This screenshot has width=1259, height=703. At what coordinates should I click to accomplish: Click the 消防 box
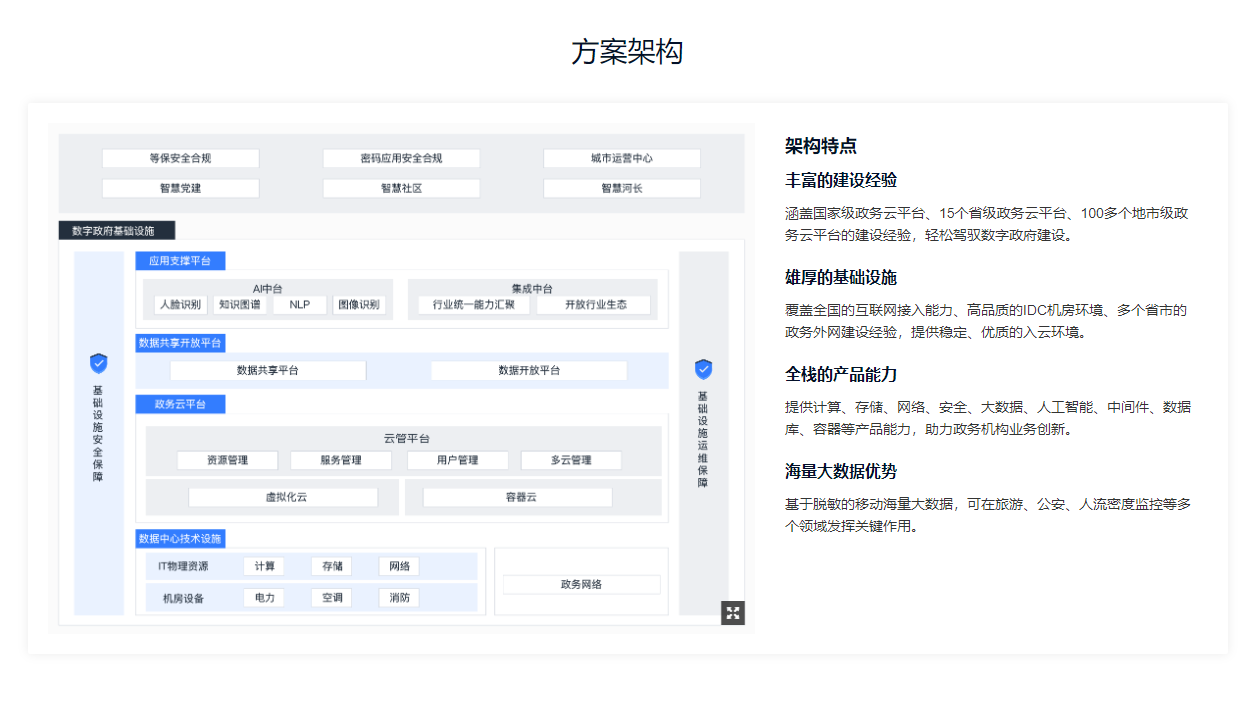point(399,598)
